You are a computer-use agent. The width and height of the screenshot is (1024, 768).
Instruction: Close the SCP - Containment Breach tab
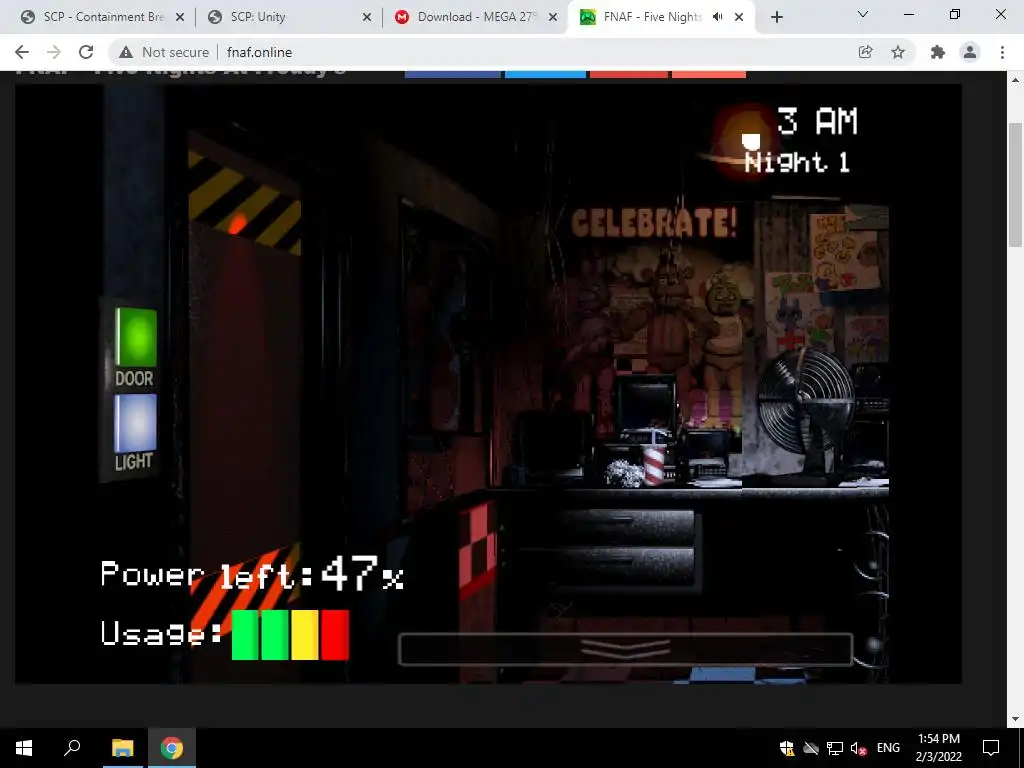(x=180, y=17)
